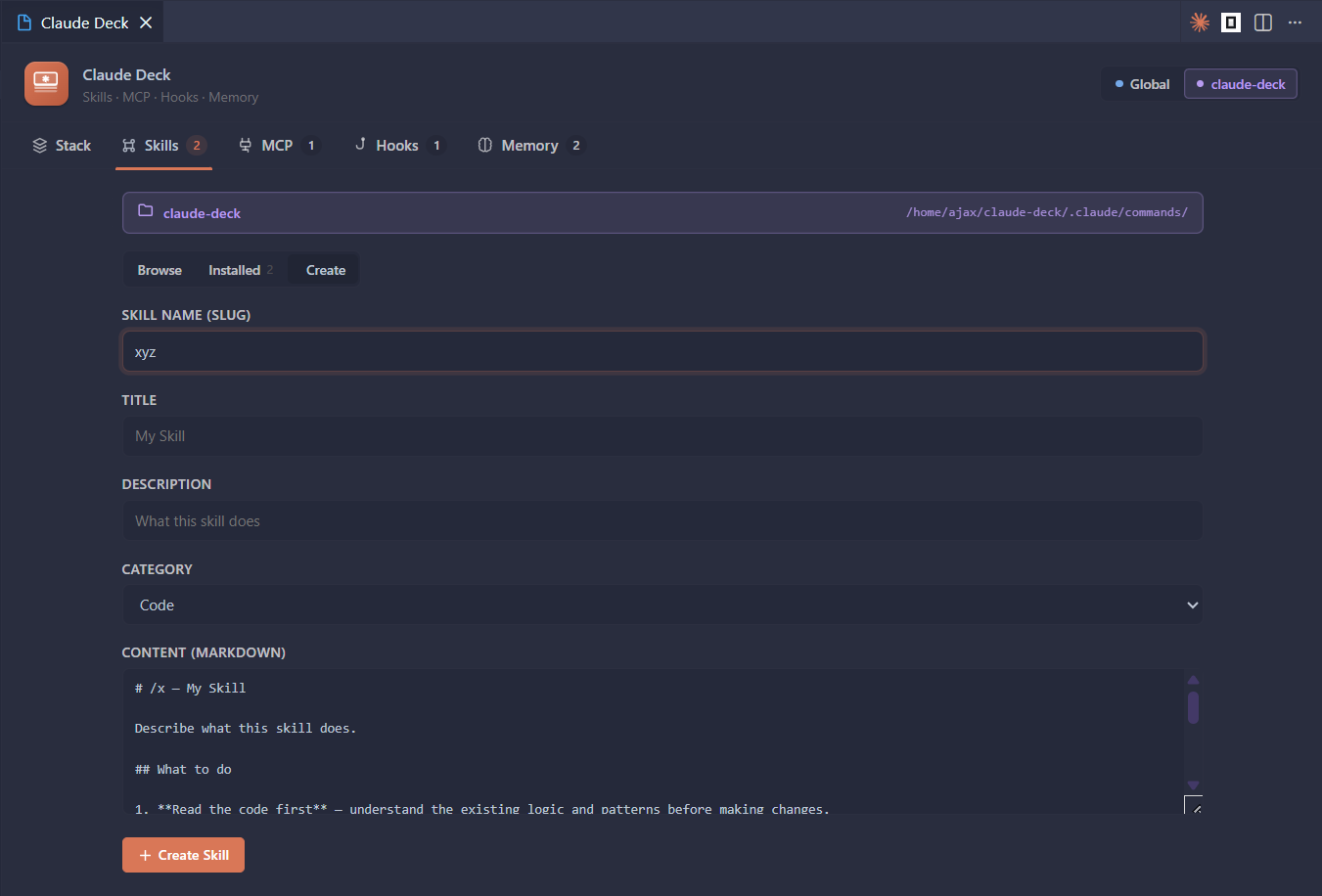Go to the MCP tab
Viewport: 1322px width, 896px height.
tap(279, 146)
